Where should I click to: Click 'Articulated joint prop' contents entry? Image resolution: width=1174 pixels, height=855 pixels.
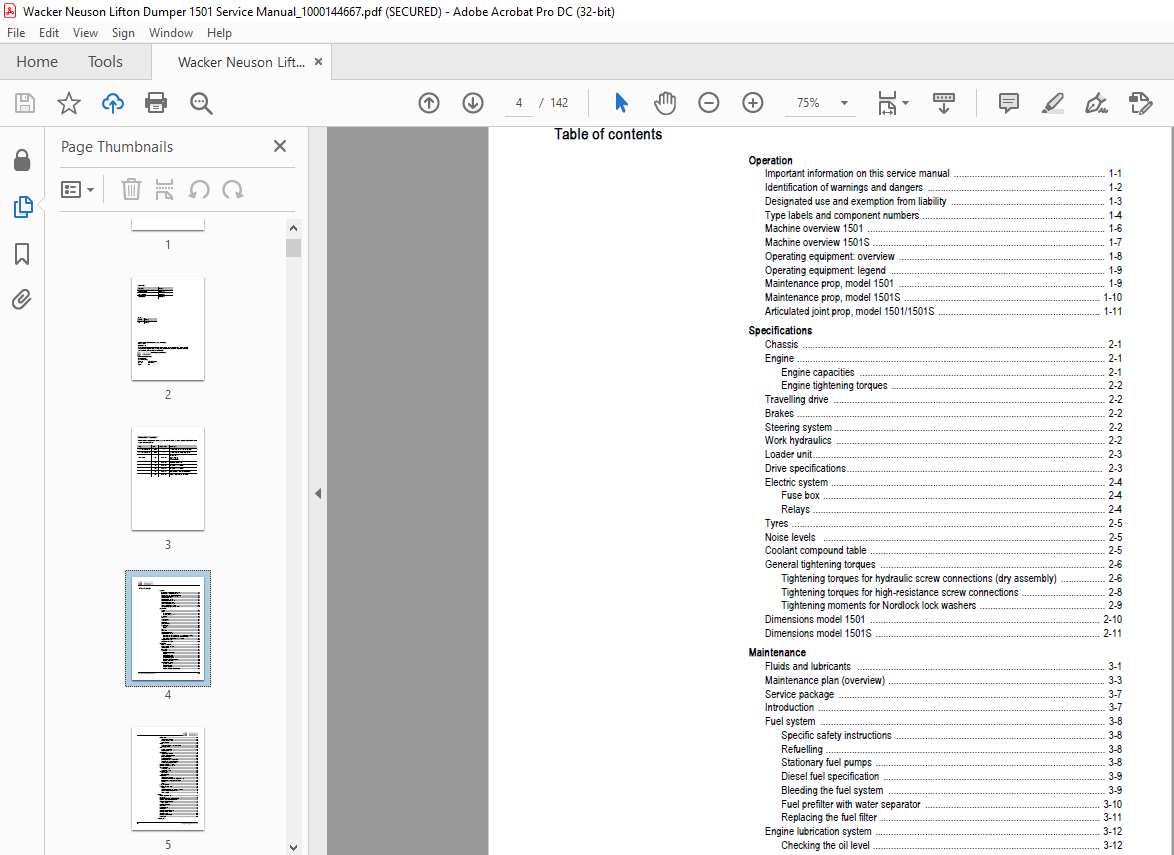click(943, 311)
